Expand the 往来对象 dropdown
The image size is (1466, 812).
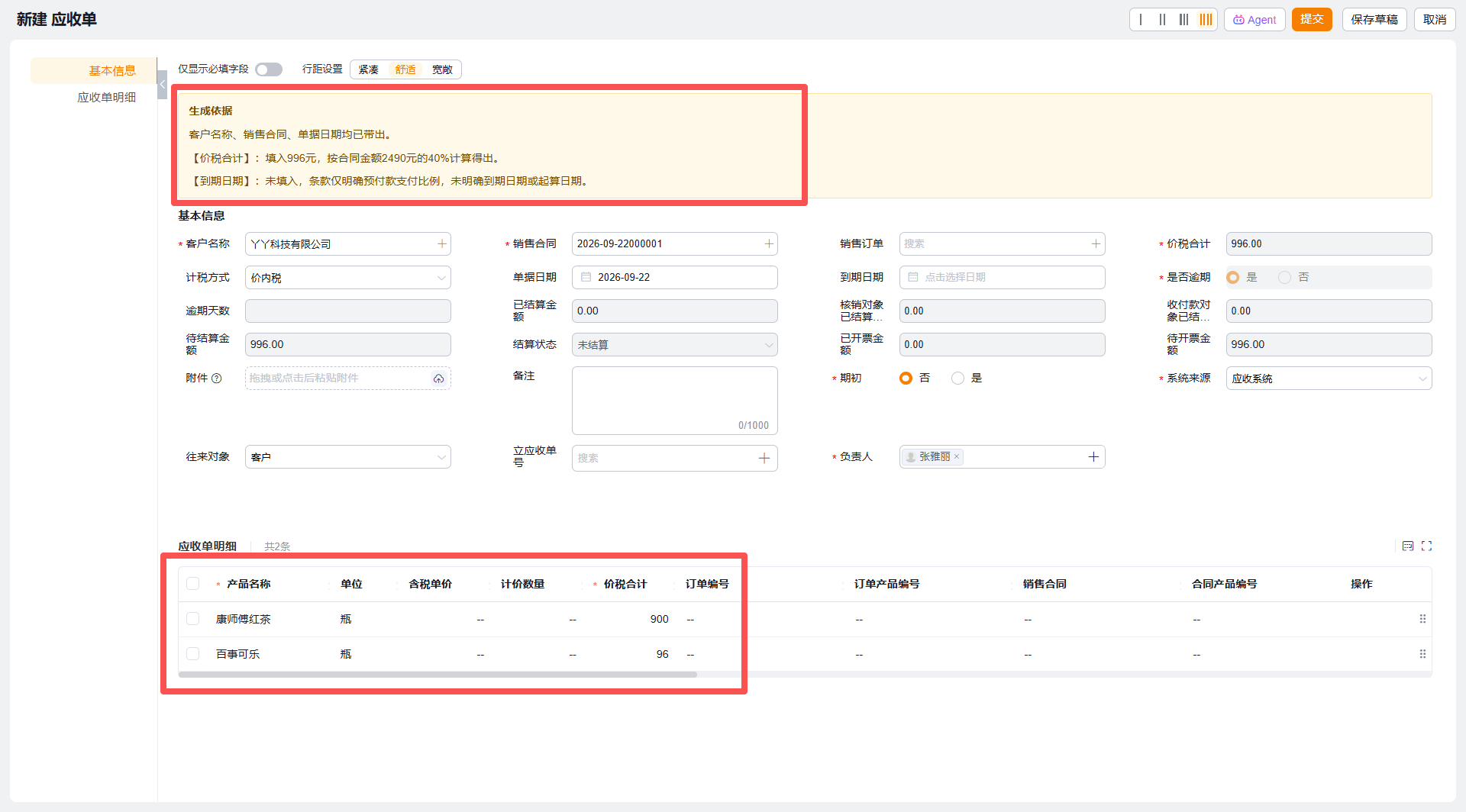point(347,457)
